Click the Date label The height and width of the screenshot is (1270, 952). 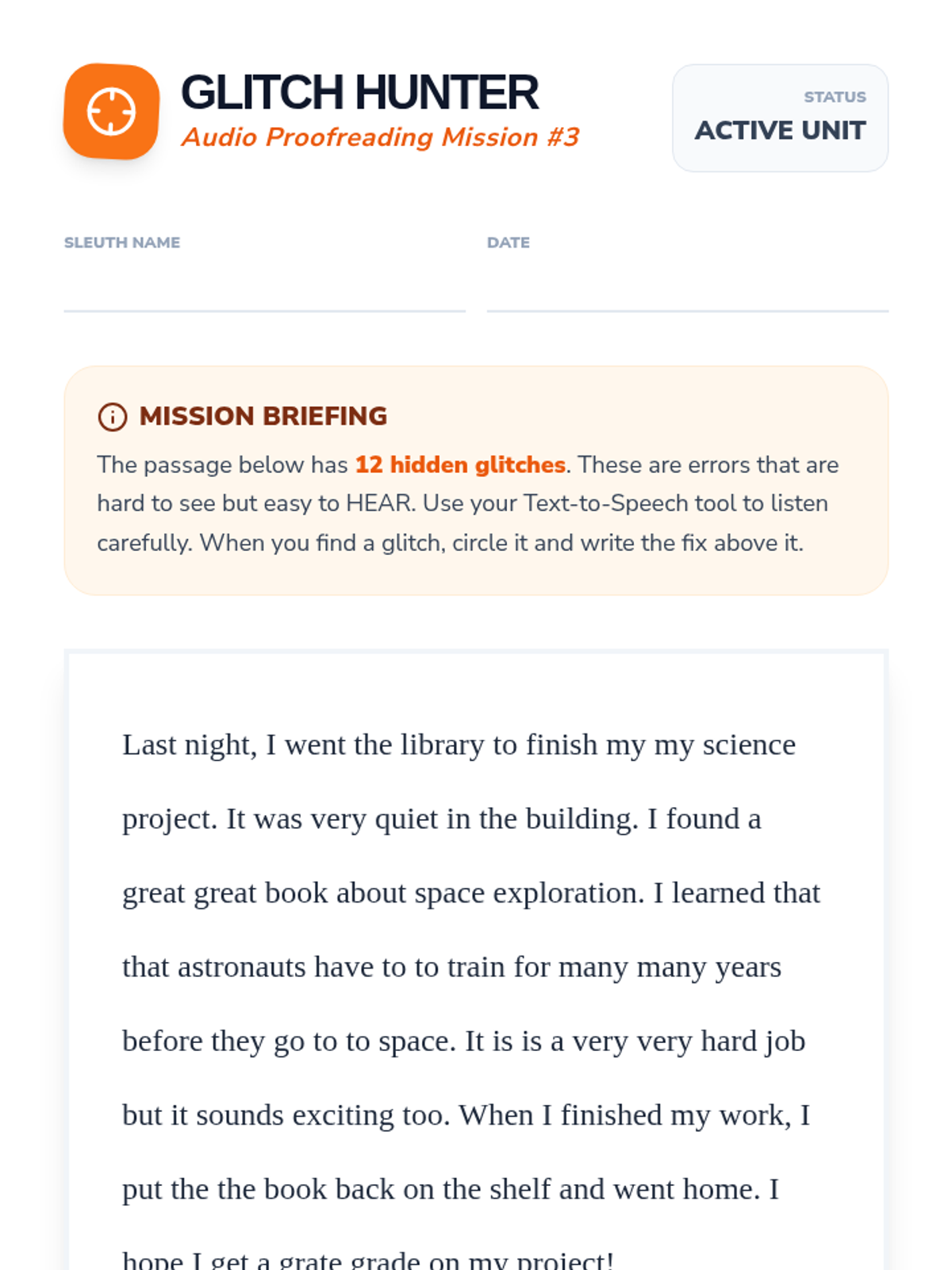[x=508, y=243]
